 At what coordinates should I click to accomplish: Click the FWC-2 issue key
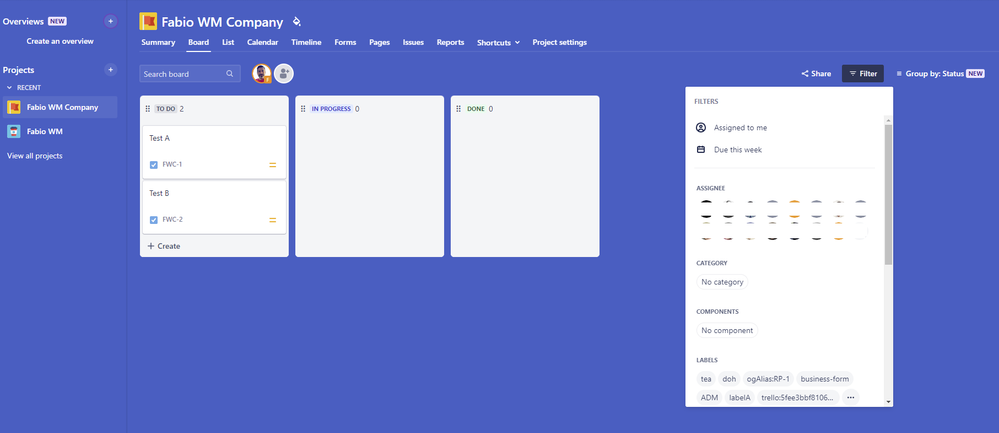tap(172, 220)
